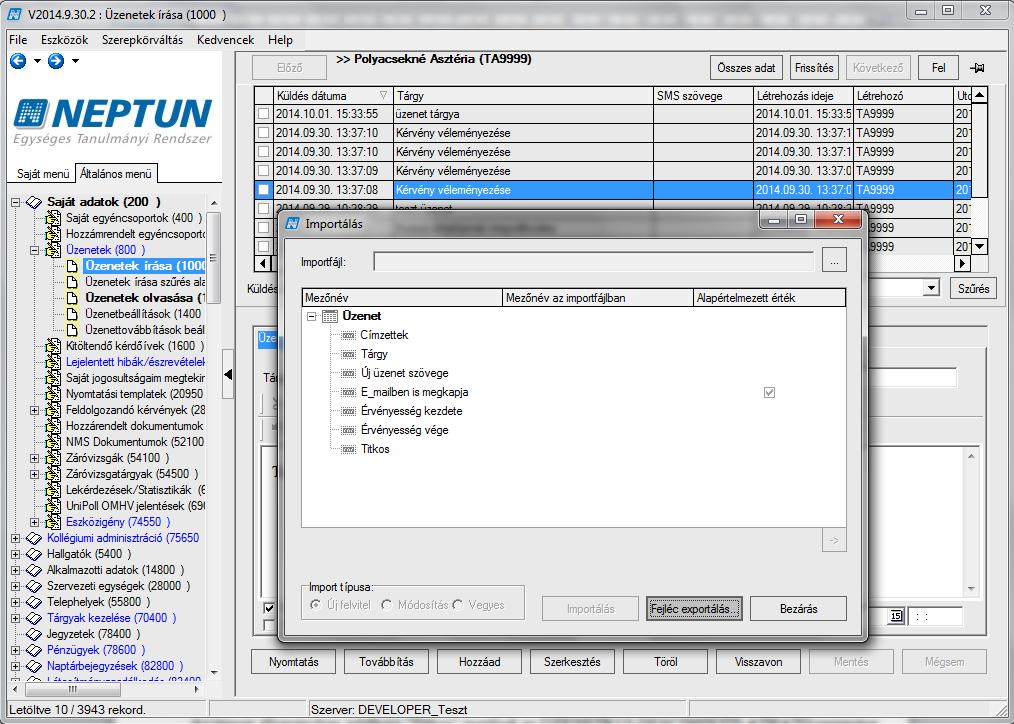Click the Üzenet table icon in import tree
Screen dimensions: 1014x724
(330, 316)
